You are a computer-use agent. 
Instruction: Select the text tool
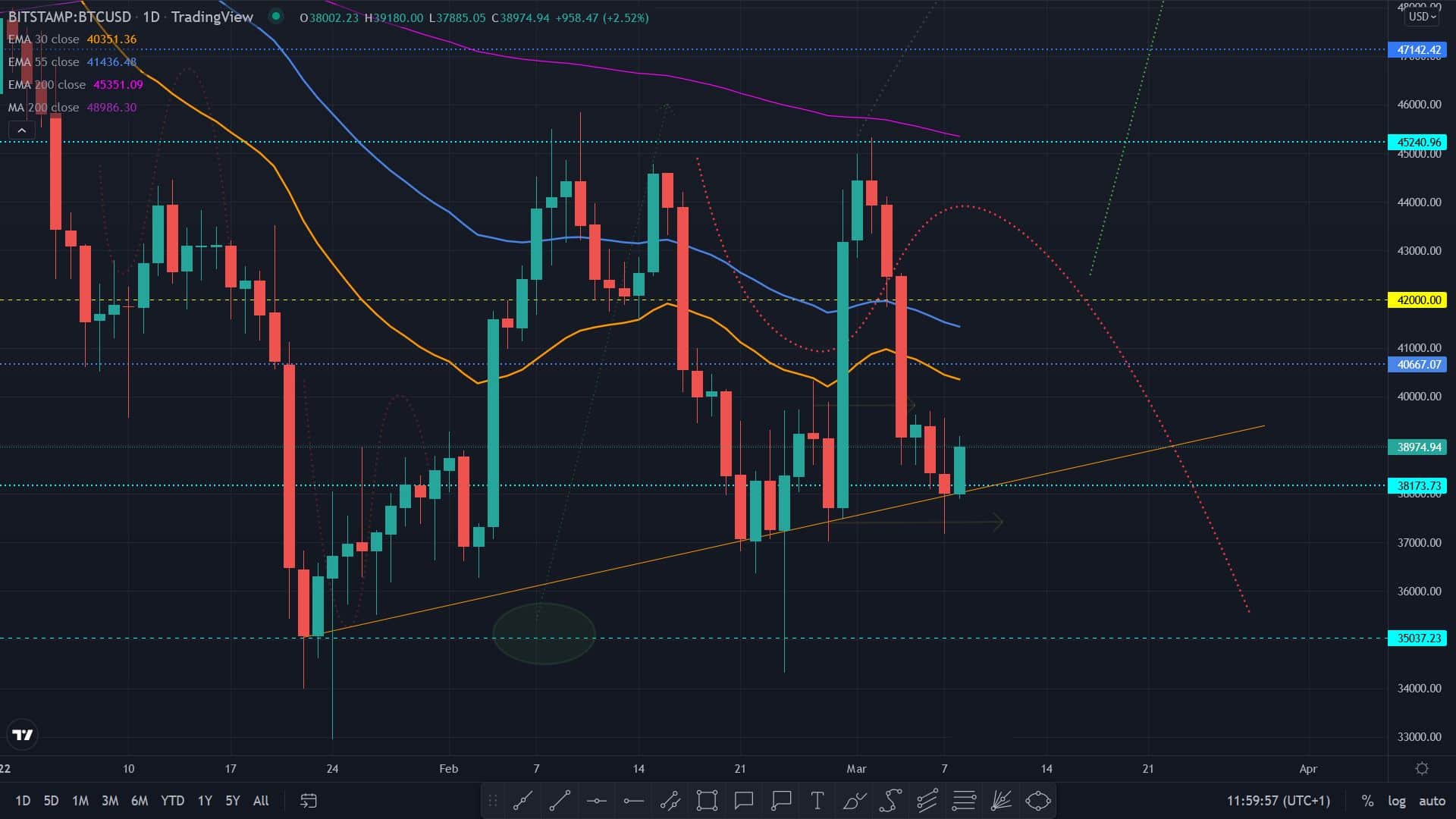click(817, 801)
